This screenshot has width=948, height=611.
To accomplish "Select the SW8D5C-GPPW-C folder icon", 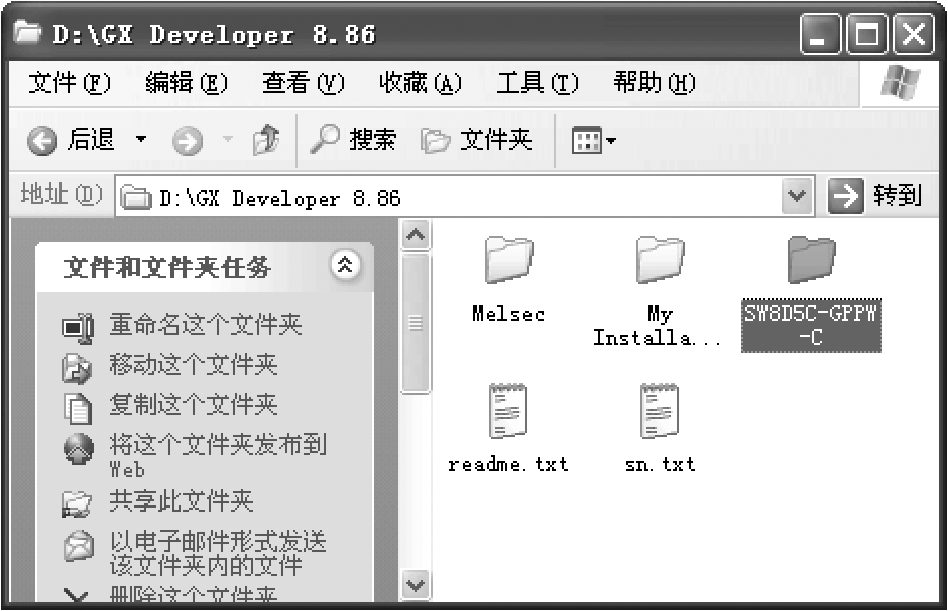I will pyautogui.click(x=811, y=260).
